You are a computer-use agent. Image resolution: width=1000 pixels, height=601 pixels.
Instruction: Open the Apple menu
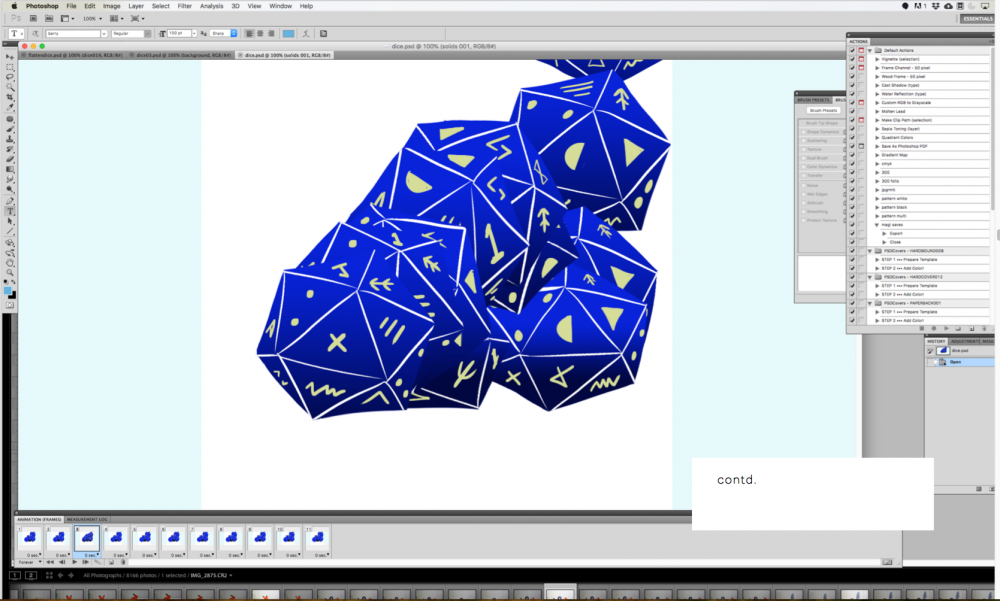click(14, 6)
